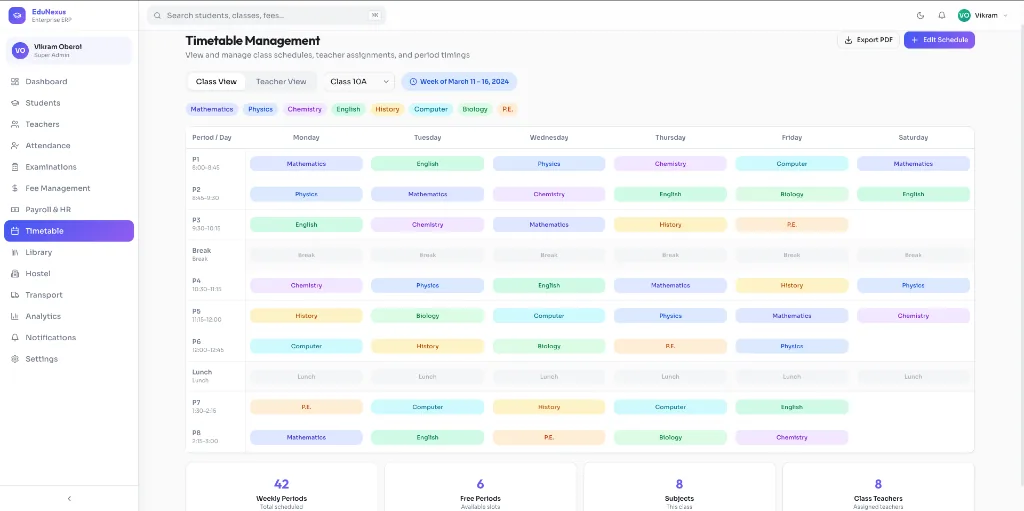
Task: Click the 6 Free Periods card
Action: pos(480,487)
